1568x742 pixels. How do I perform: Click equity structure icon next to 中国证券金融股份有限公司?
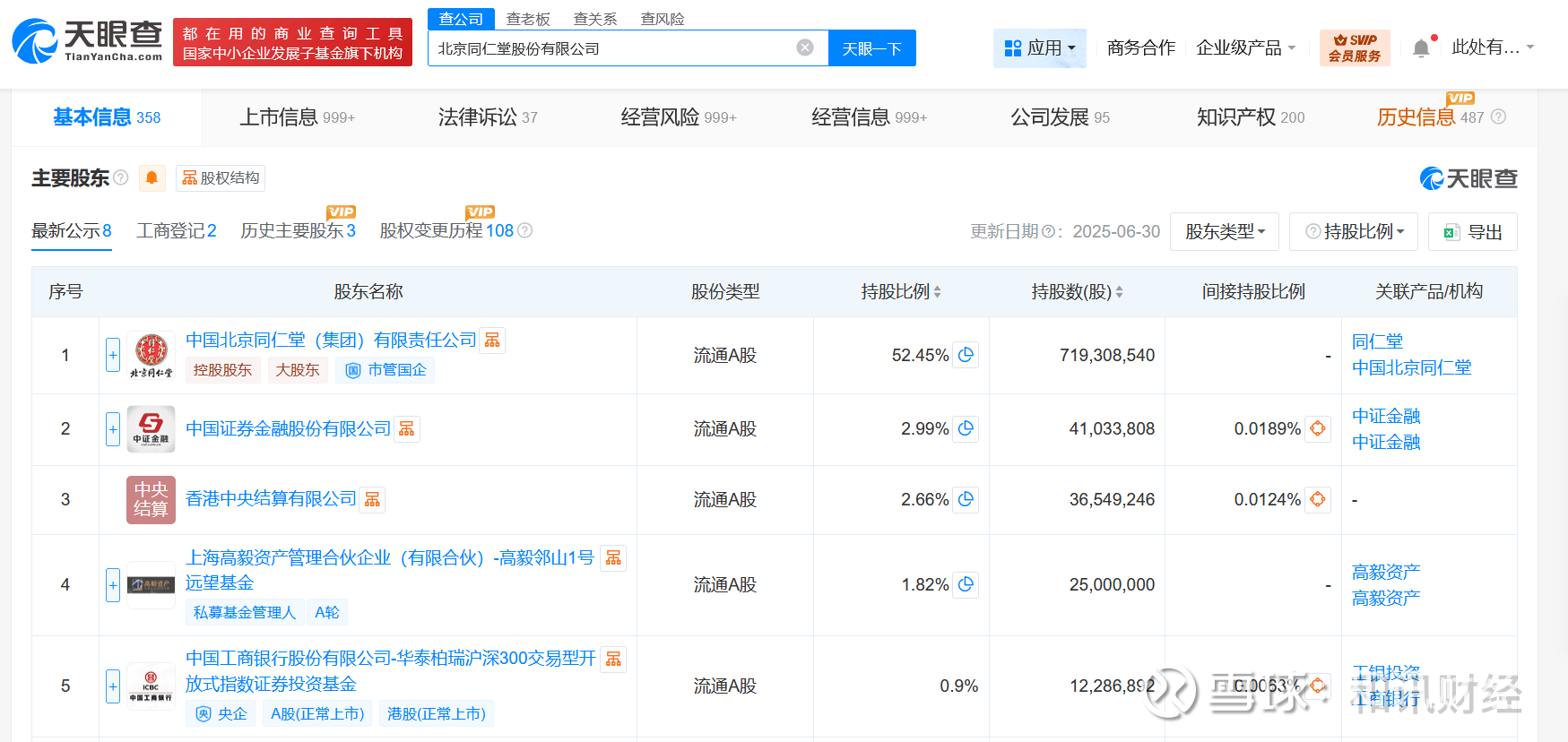tap(407, 429)
